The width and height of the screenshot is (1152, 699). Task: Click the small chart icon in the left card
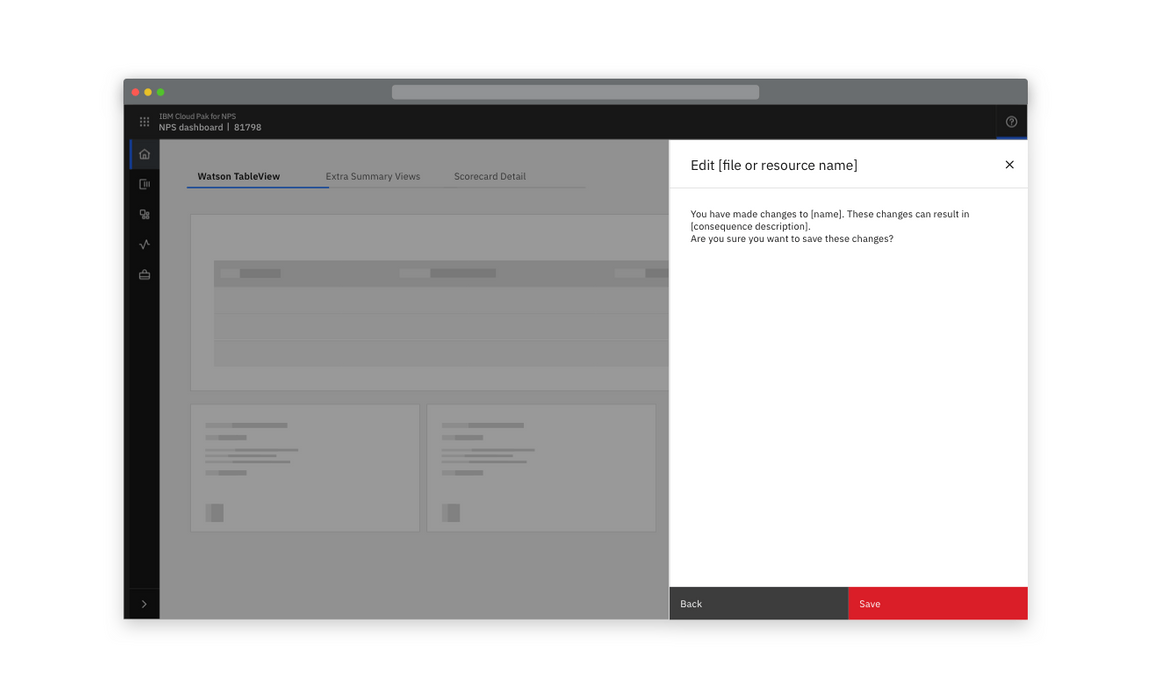(x=214, y=512)
